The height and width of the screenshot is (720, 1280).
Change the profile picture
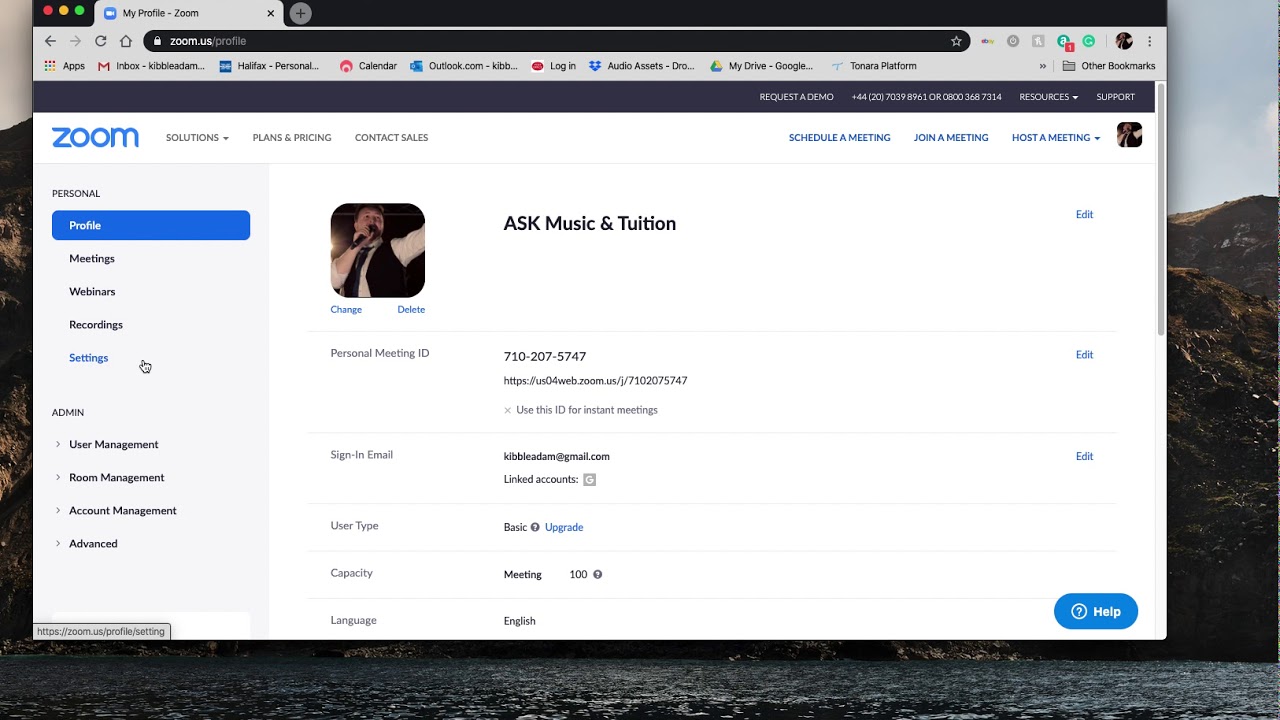tap(346, 310)
